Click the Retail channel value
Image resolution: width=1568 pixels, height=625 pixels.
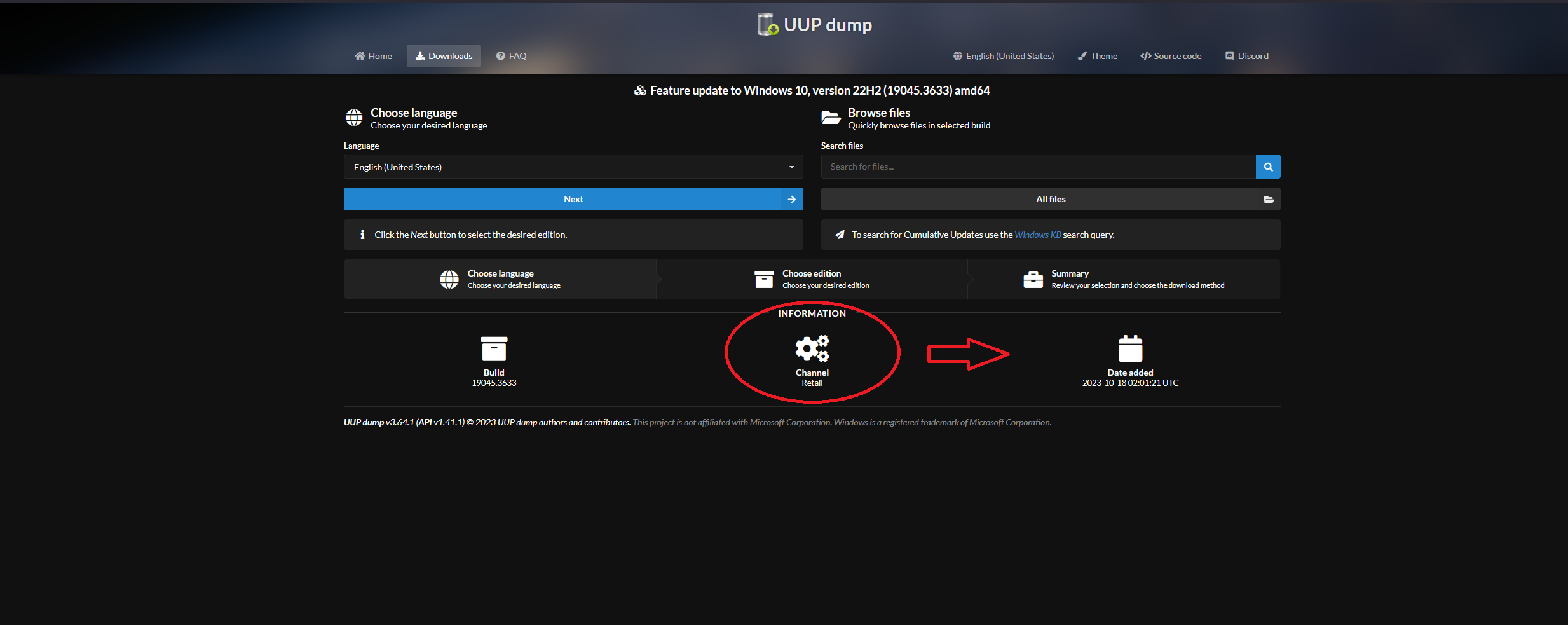[812, 383]
